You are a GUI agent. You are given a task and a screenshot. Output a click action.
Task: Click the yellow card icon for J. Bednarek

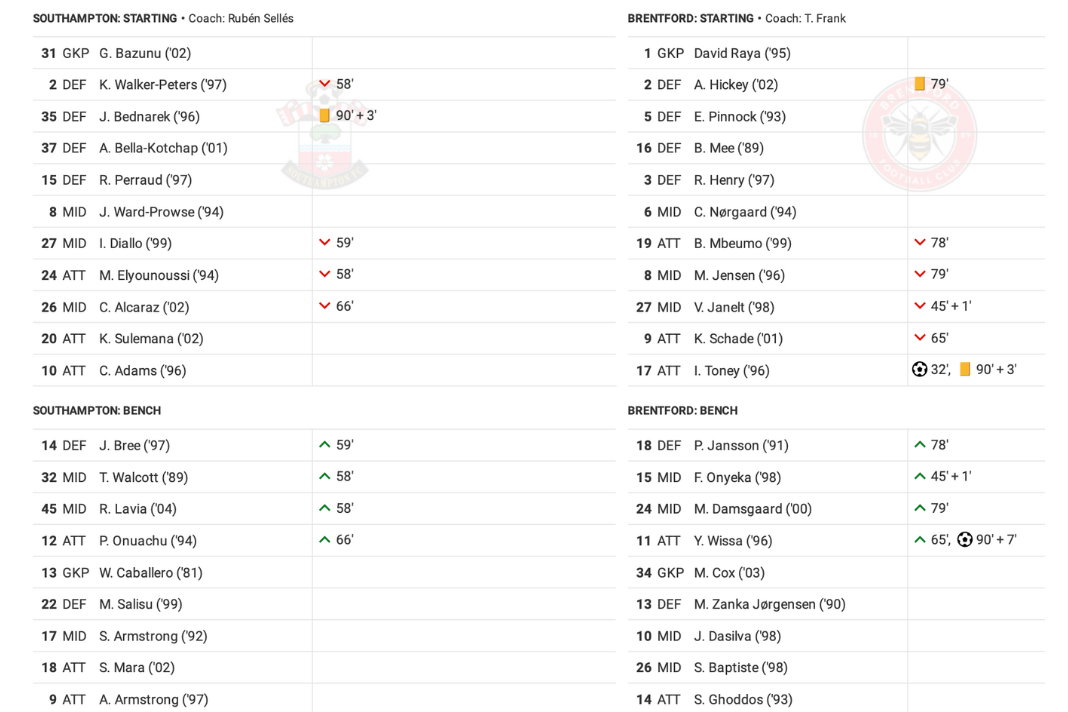coord(325,116)
